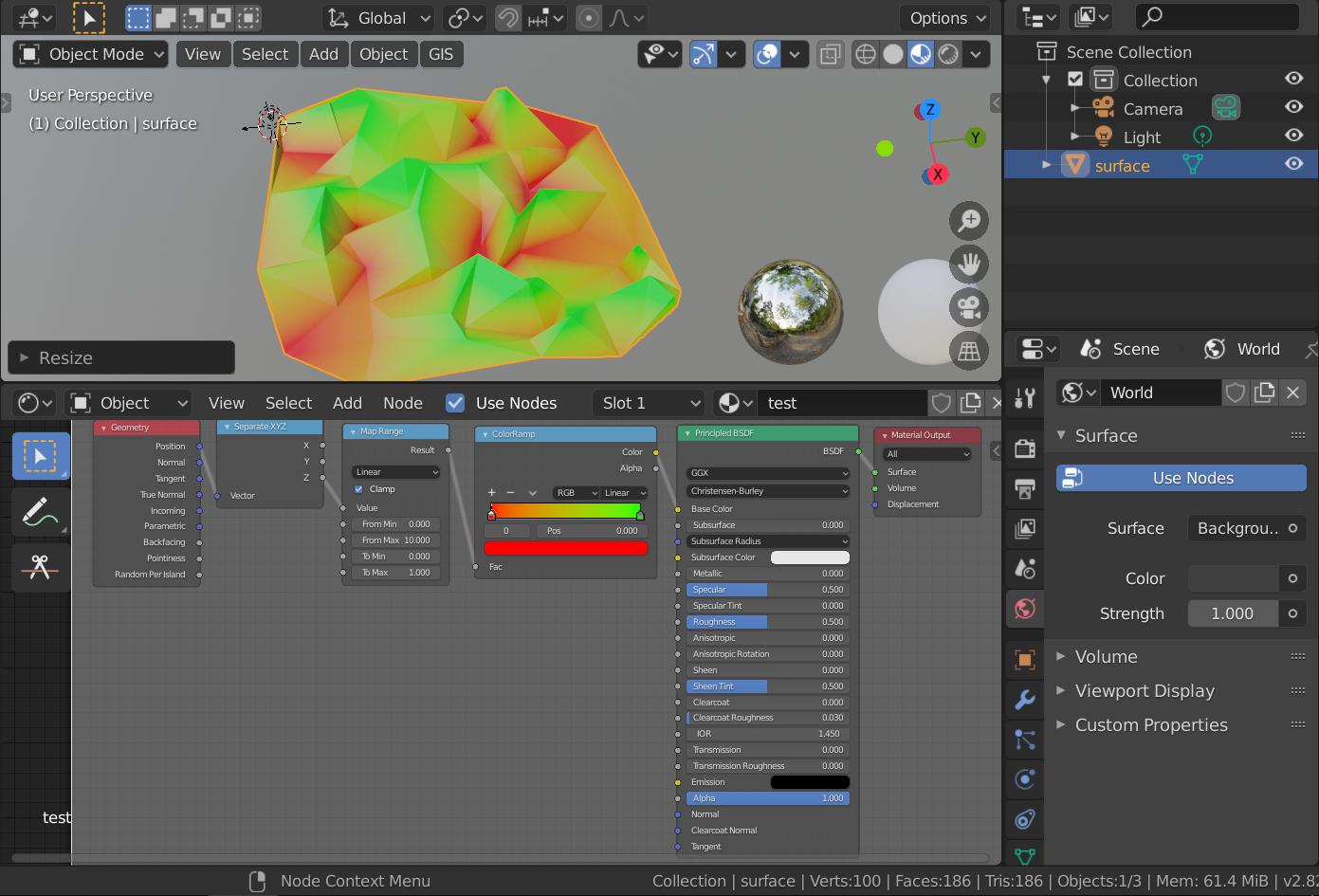Select the Output Properties printer icon
This screenshot has height=896, width=1319.
[x=1024, y=489]
